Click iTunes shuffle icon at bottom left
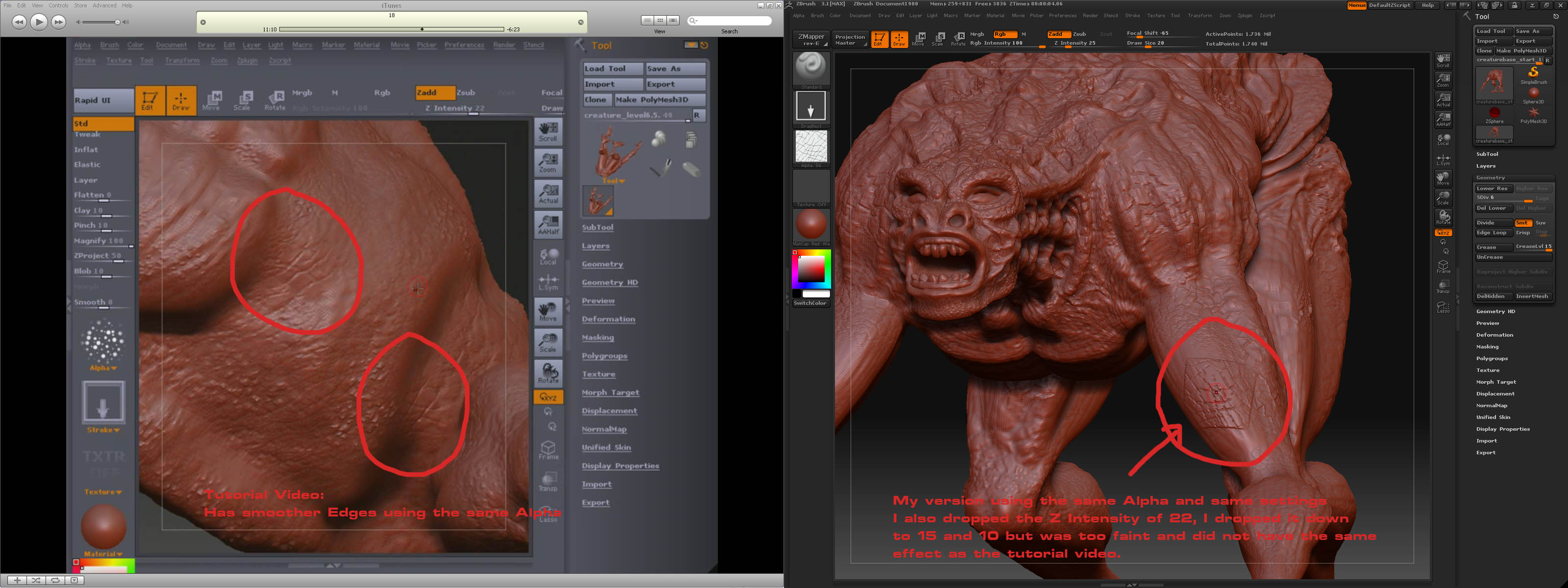The height and width of the screenshot is (588, 1568). coord(36,580)
